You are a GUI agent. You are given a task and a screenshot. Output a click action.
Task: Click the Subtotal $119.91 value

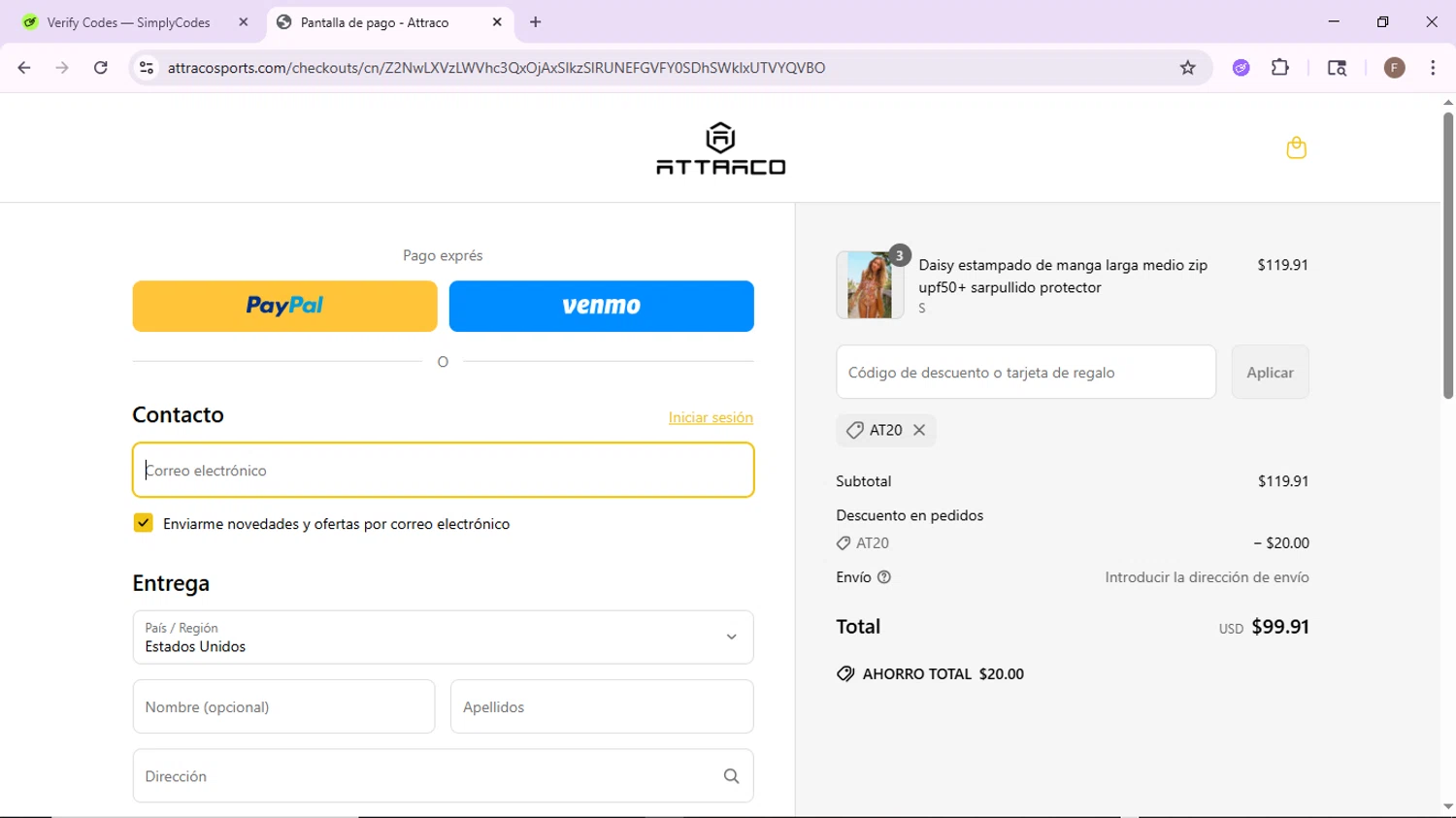pos(1283,481)
